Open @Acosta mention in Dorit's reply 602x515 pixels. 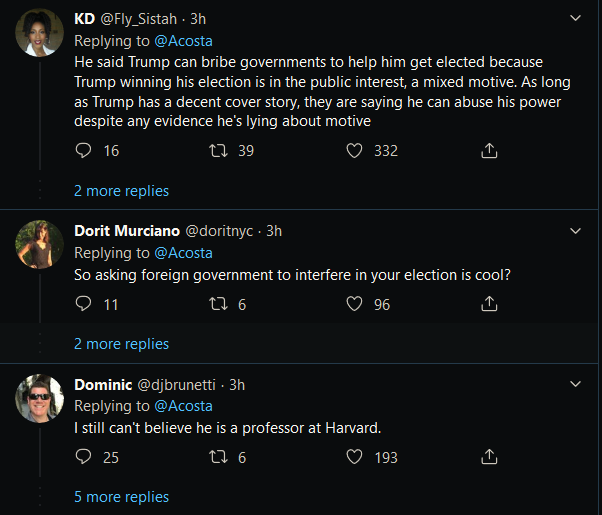(x=182, y=253)
